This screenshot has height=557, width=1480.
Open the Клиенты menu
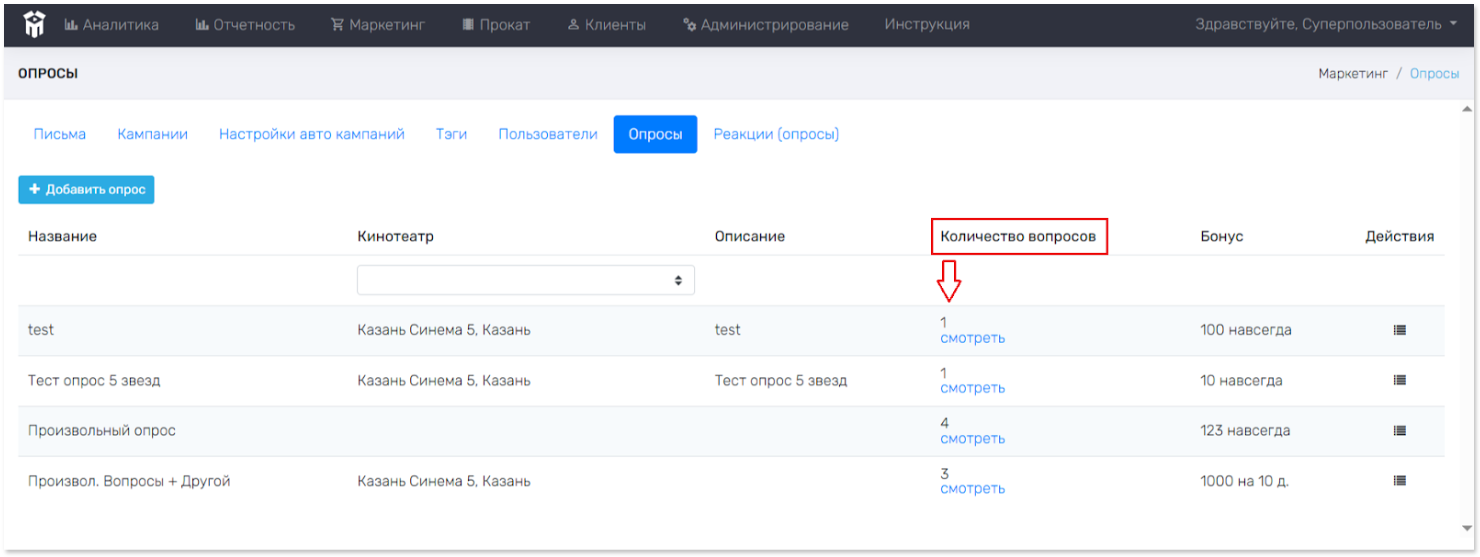[606, 25]
